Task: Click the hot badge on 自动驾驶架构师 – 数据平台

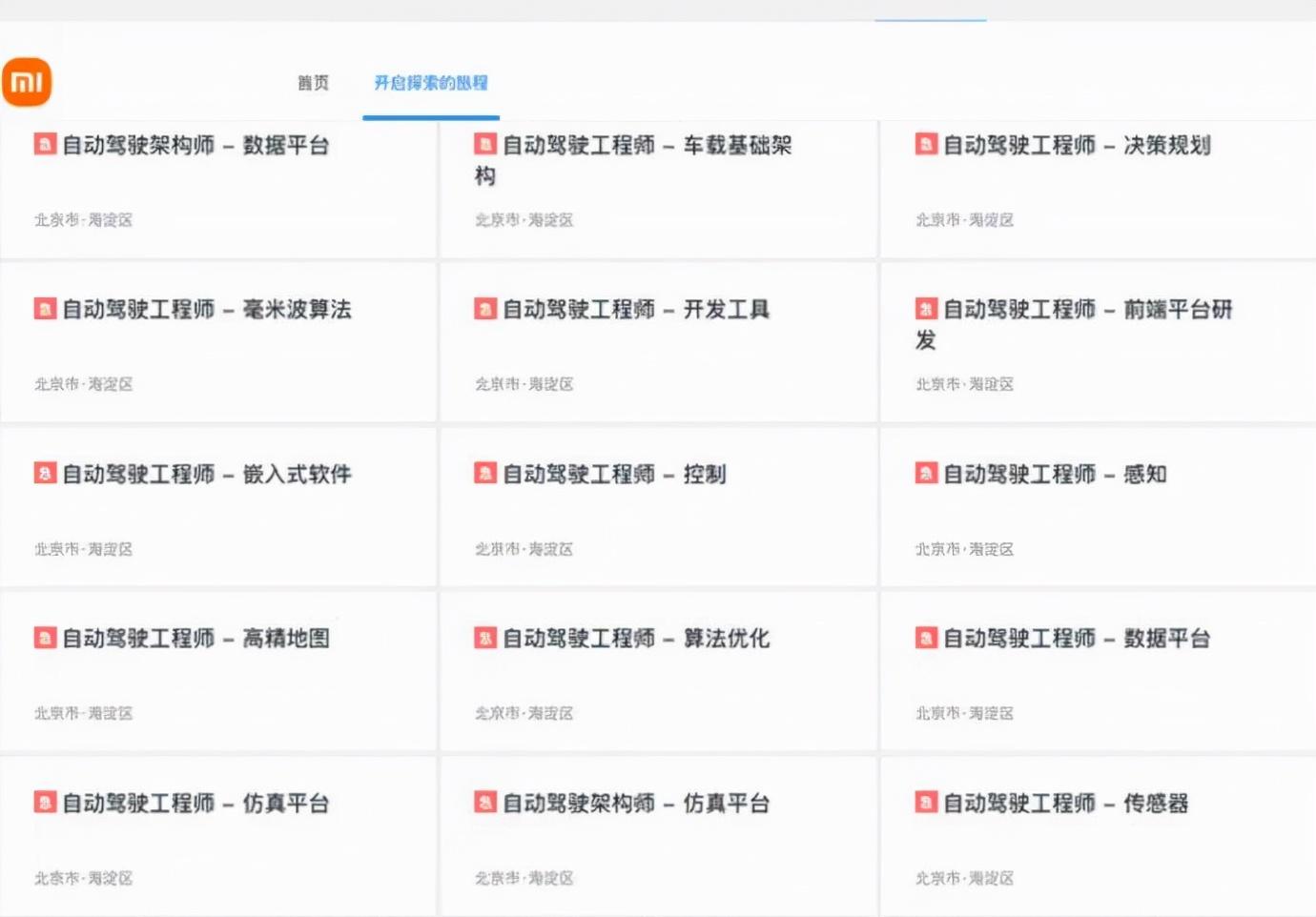Action: (45, 145)
